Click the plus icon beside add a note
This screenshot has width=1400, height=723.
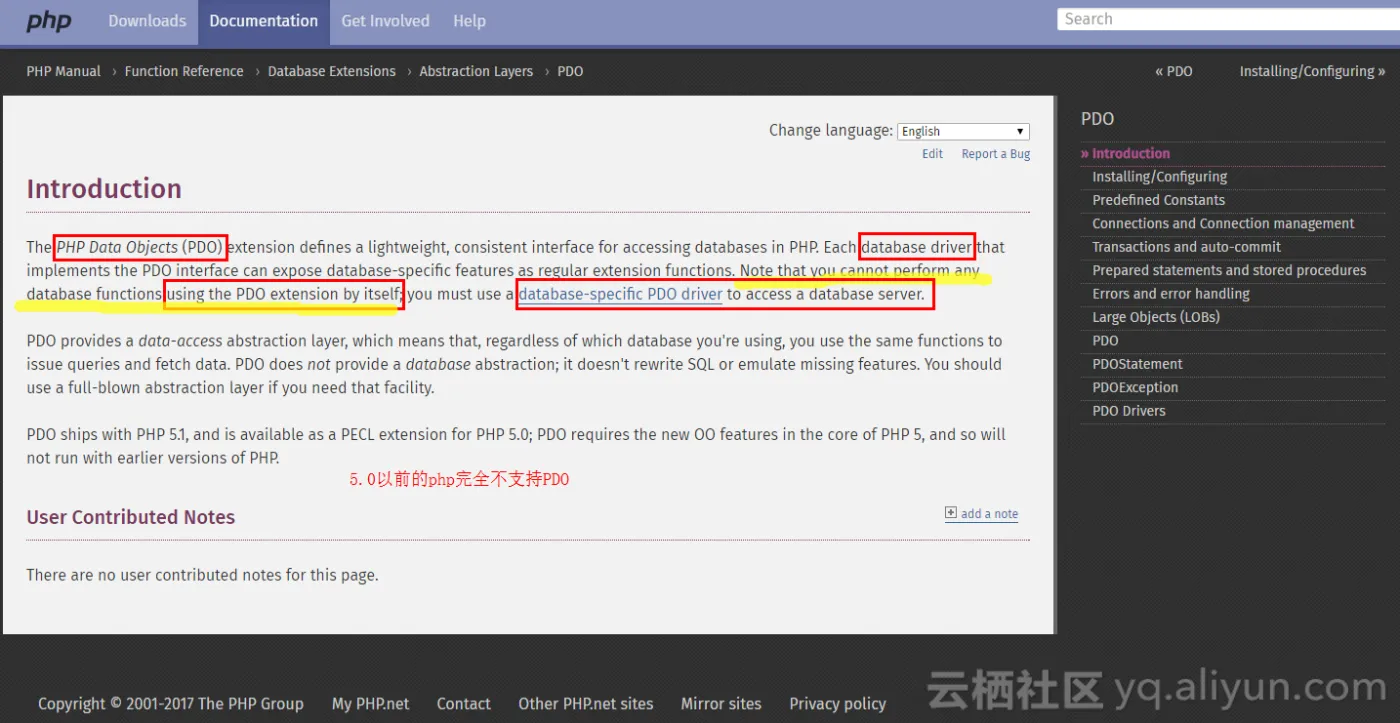click(x=951, y=513)
